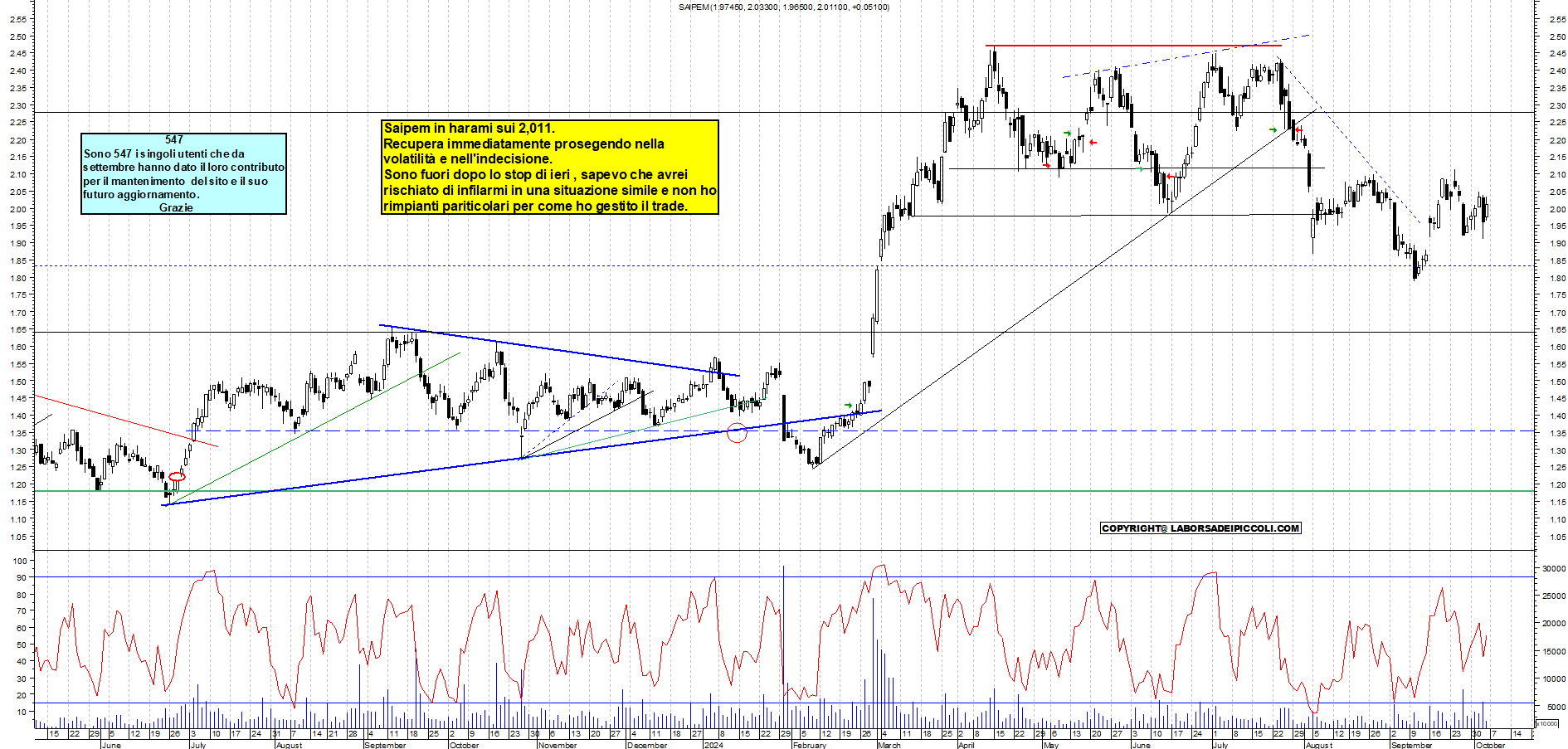This screenshot has height=749, width=1568.
Task: Click the "come ho gestito il trade" line
Action: click(x=535, y=206)
